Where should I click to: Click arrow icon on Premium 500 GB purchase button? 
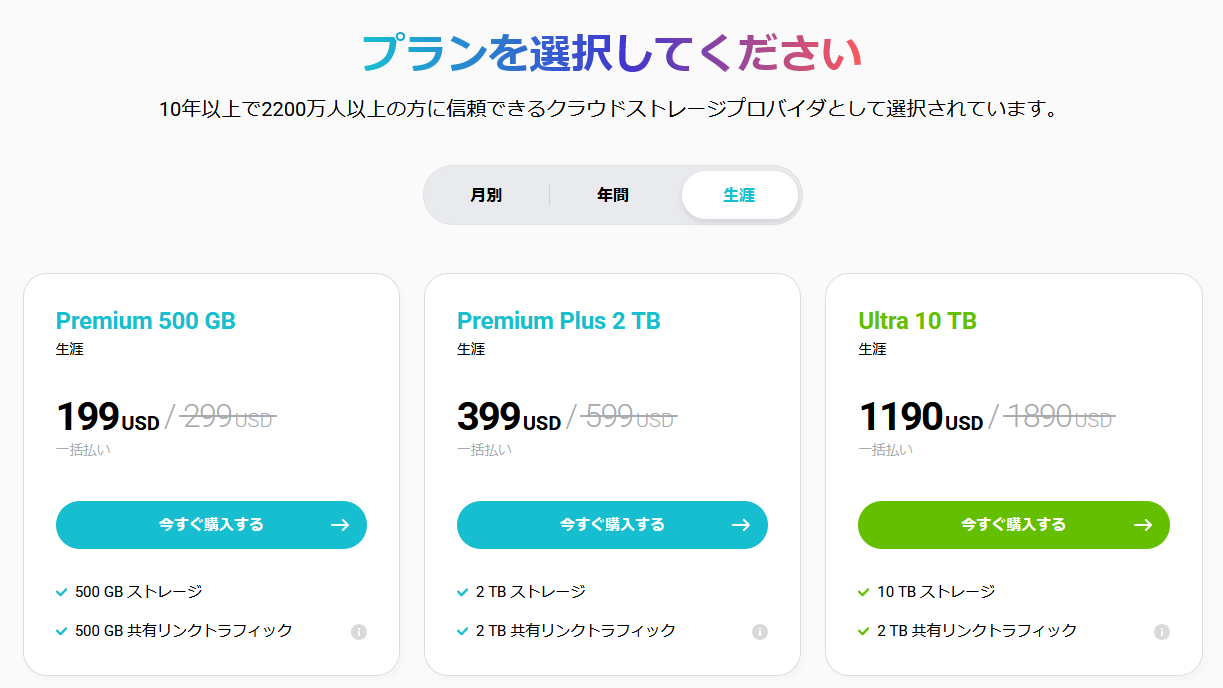[x=340, y=525]
